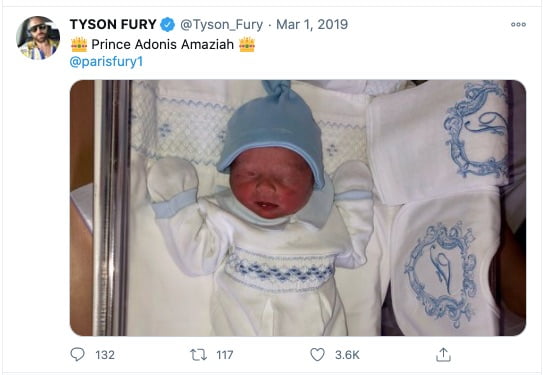Click the blue verified checkmark badge
Viewport: 543px width, 375px height.
[x=168, y=25]
